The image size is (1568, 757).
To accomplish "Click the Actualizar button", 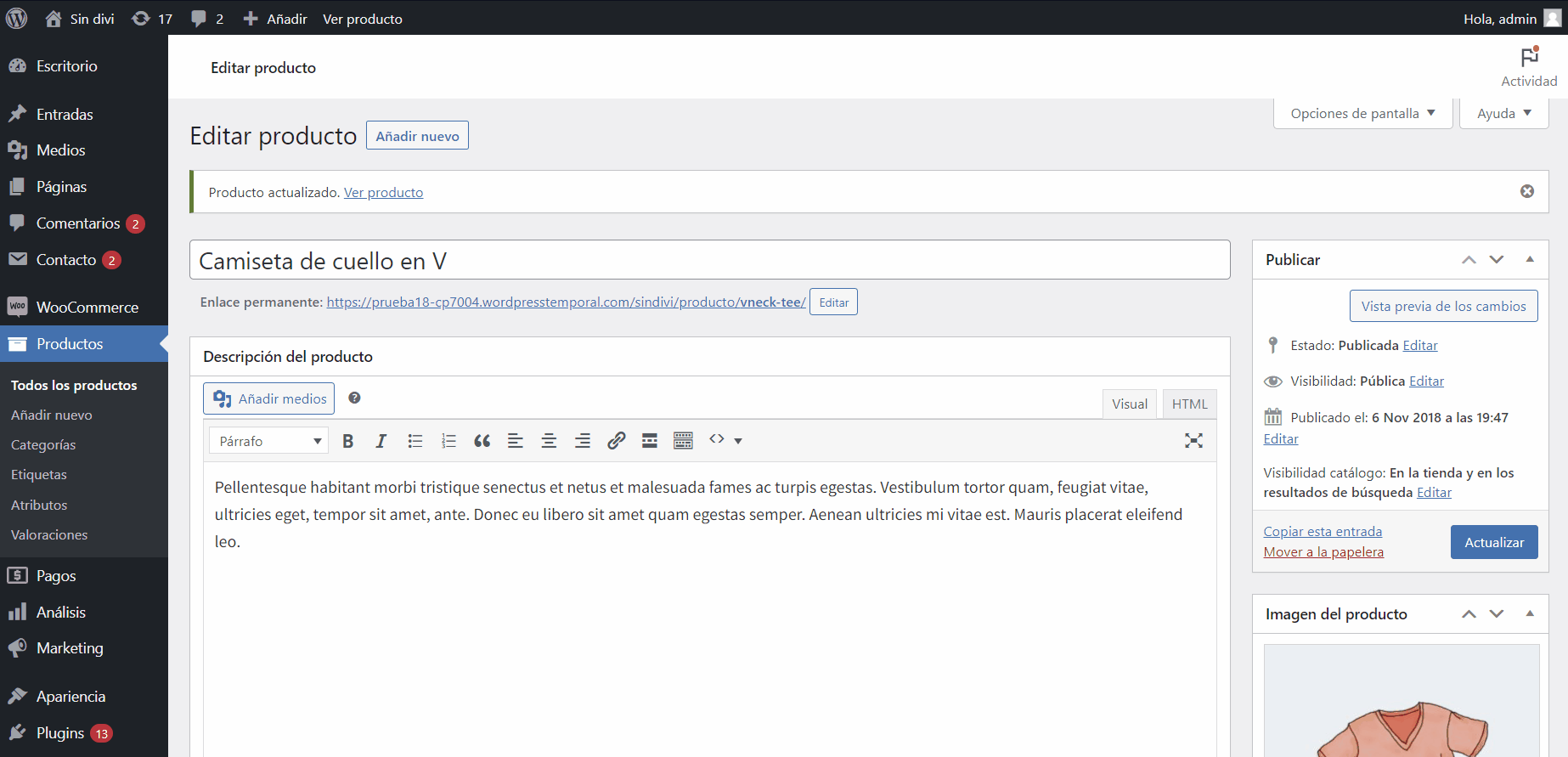I will tap(1493, 543).
